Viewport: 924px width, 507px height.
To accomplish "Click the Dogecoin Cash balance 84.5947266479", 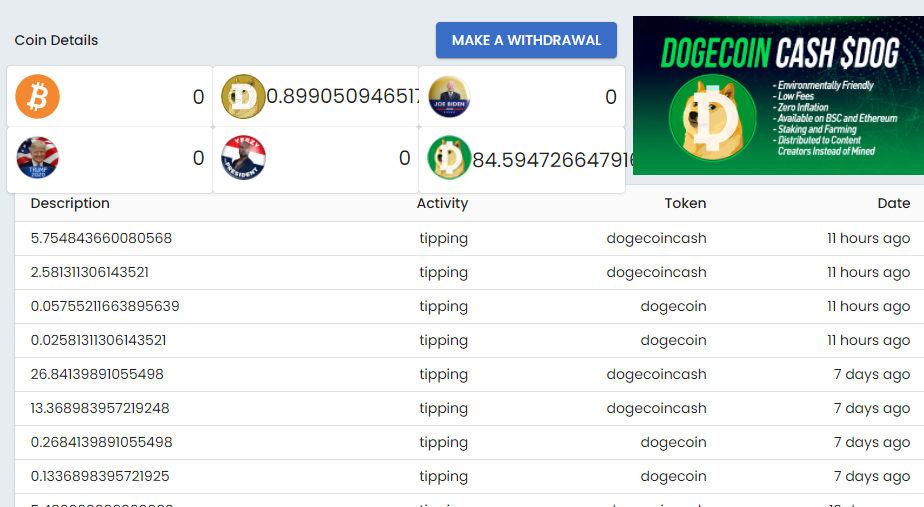I will pos(553,160).
